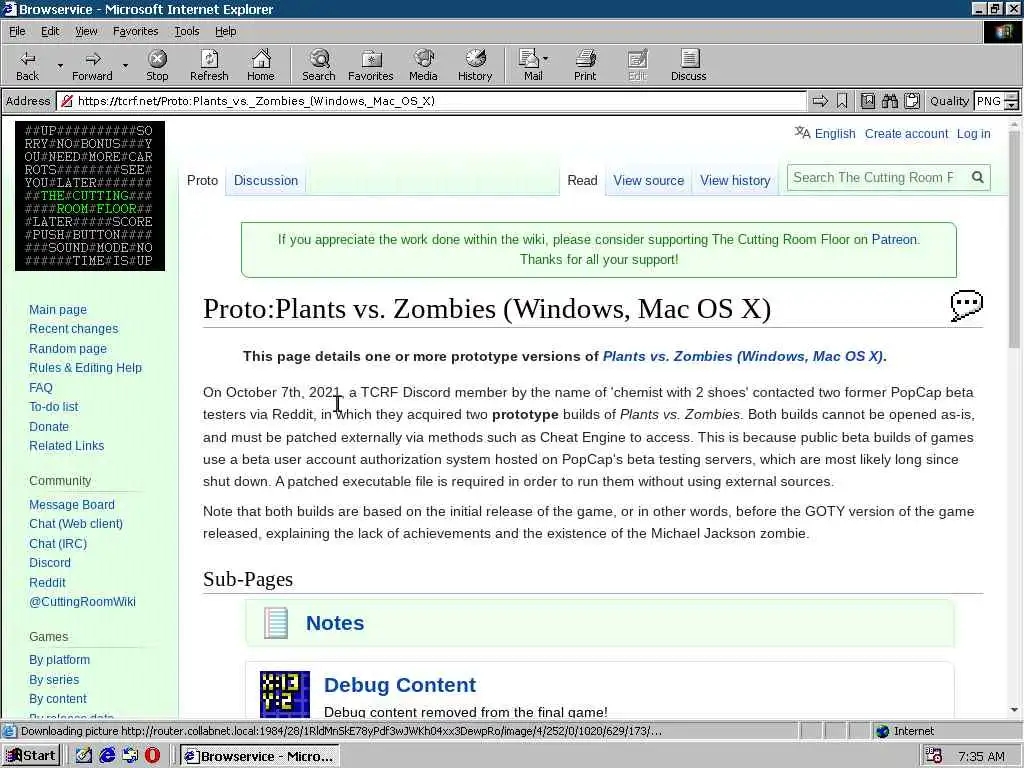Click the framed bookmark icon in the Browservice bar
The image size is (1024, 768).
point(868,101)
